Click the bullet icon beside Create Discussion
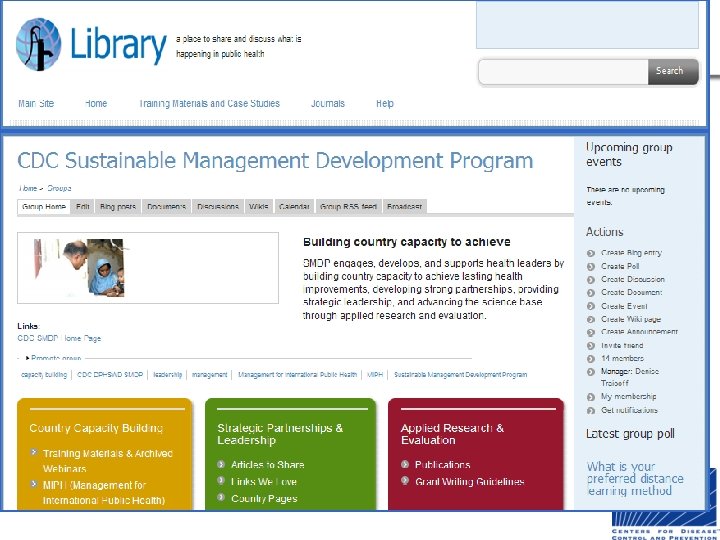720x540 pixels. [591, 280]
